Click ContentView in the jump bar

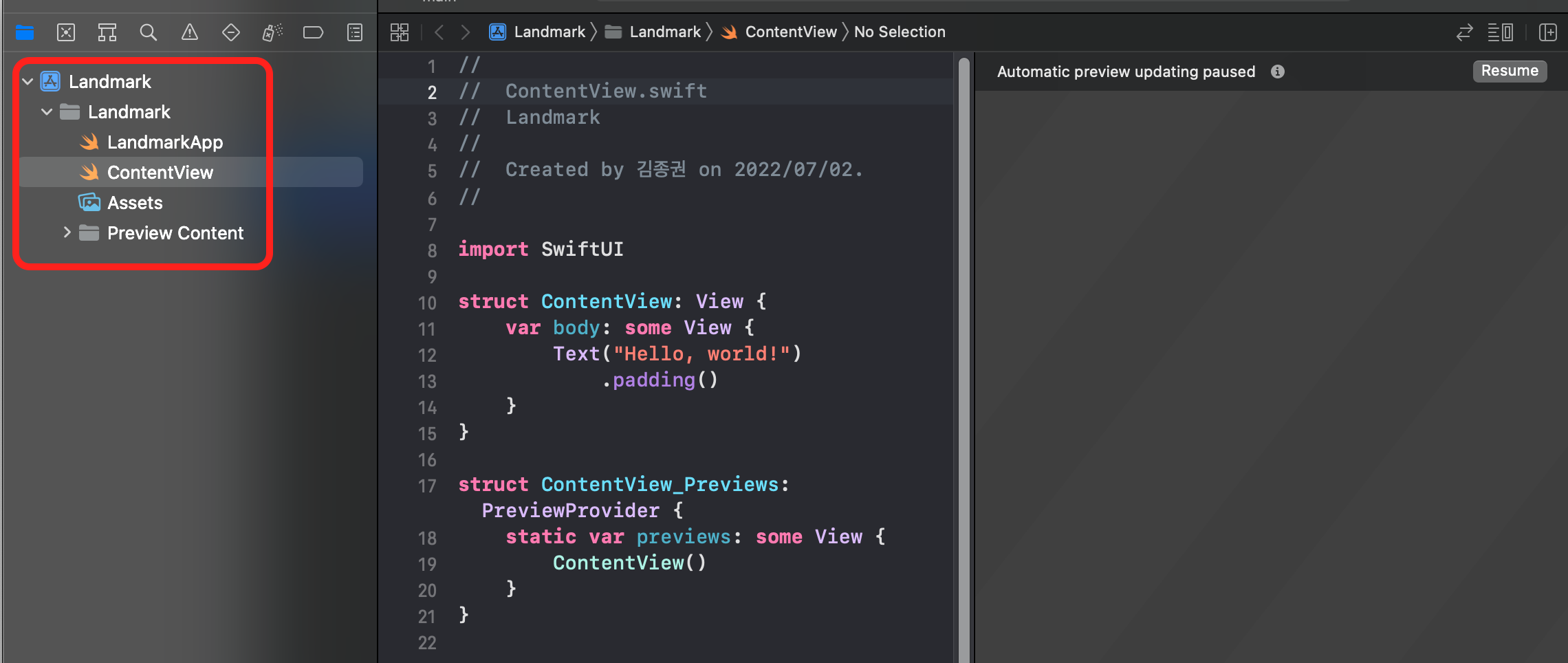pyautogui.click(x=778, y=32)
